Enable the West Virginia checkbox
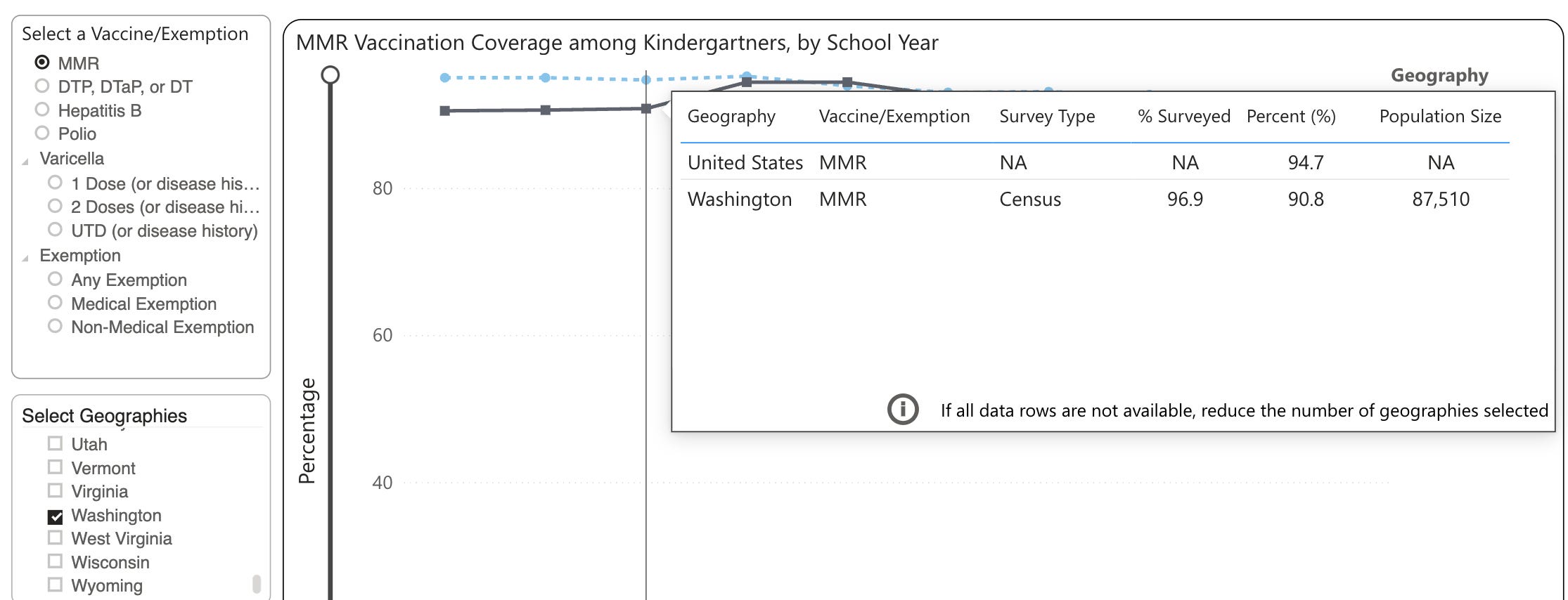The height and width of the screenshot is (600, 1568). pyautogui.click(x=55, y=537)
